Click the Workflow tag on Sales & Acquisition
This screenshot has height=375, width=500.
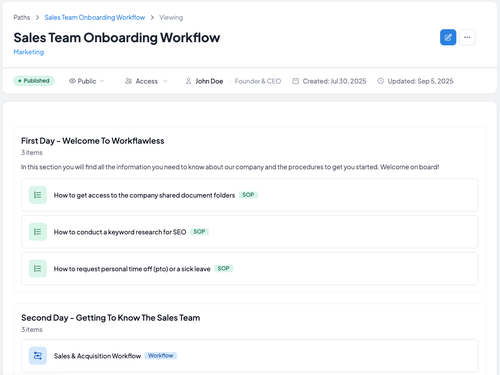[x=161, y=356]
